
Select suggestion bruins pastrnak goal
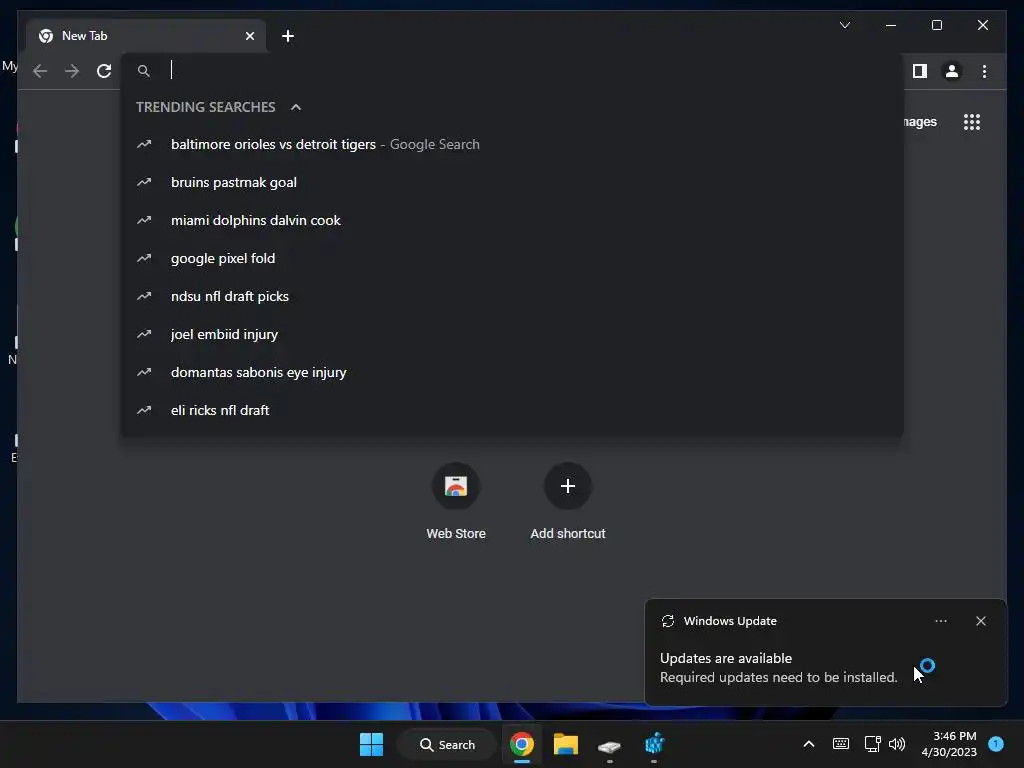click(512, 182)
